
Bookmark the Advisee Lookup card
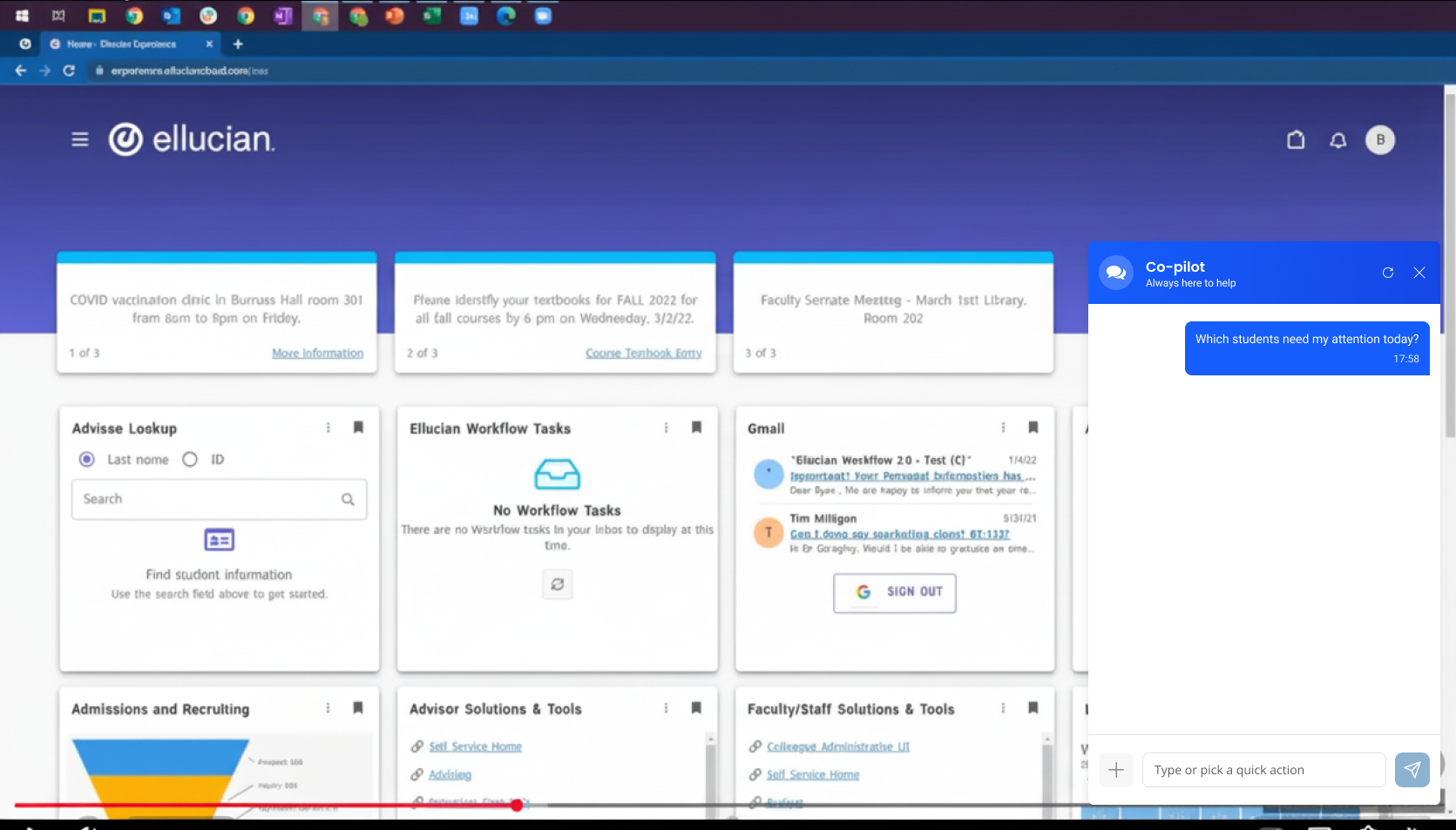click(358, 428)
